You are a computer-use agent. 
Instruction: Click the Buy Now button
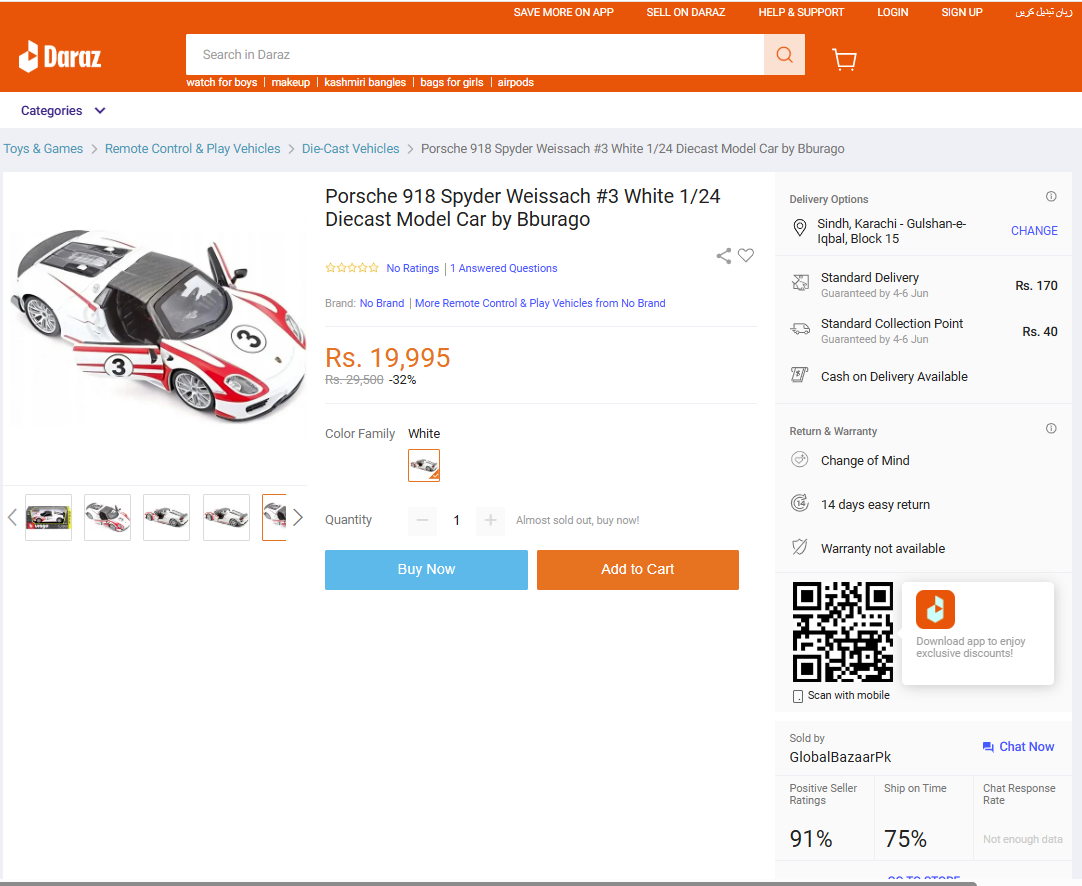click(x=426, y=570)
